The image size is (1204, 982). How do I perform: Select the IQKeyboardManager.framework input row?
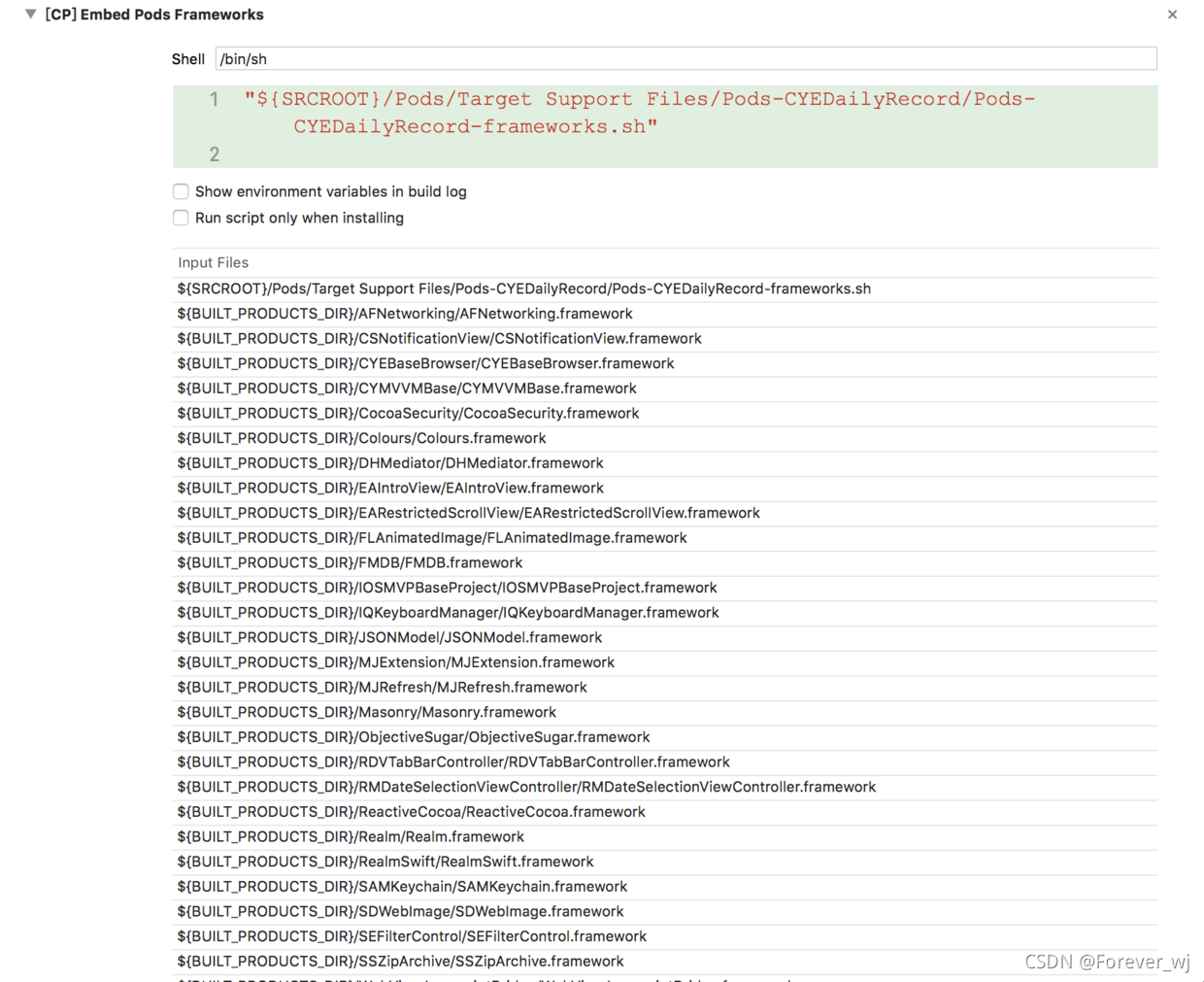(x=665, y=613)
